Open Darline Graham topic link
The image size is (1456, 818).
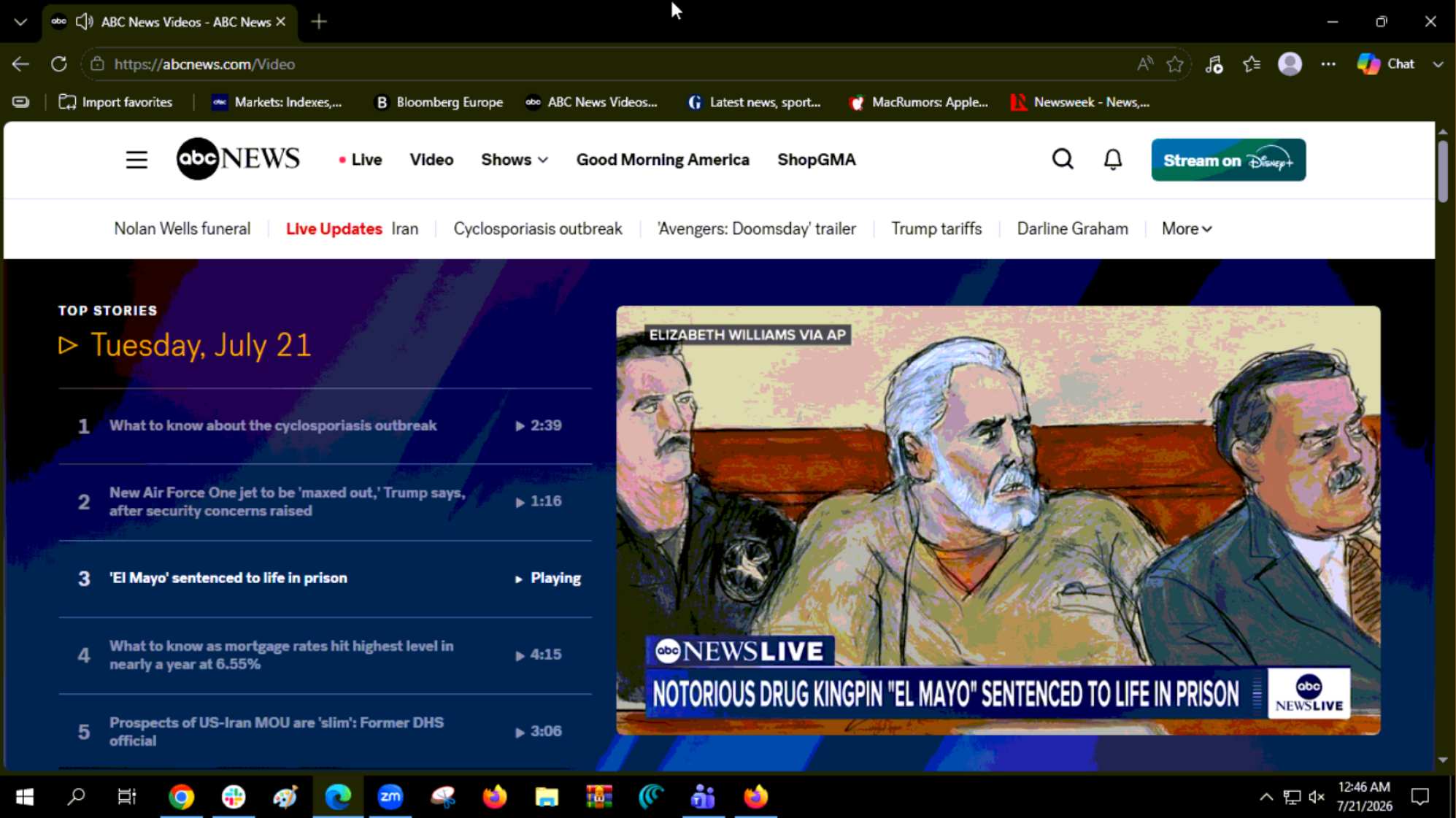pyautogui.click(x=1072, y=229)
